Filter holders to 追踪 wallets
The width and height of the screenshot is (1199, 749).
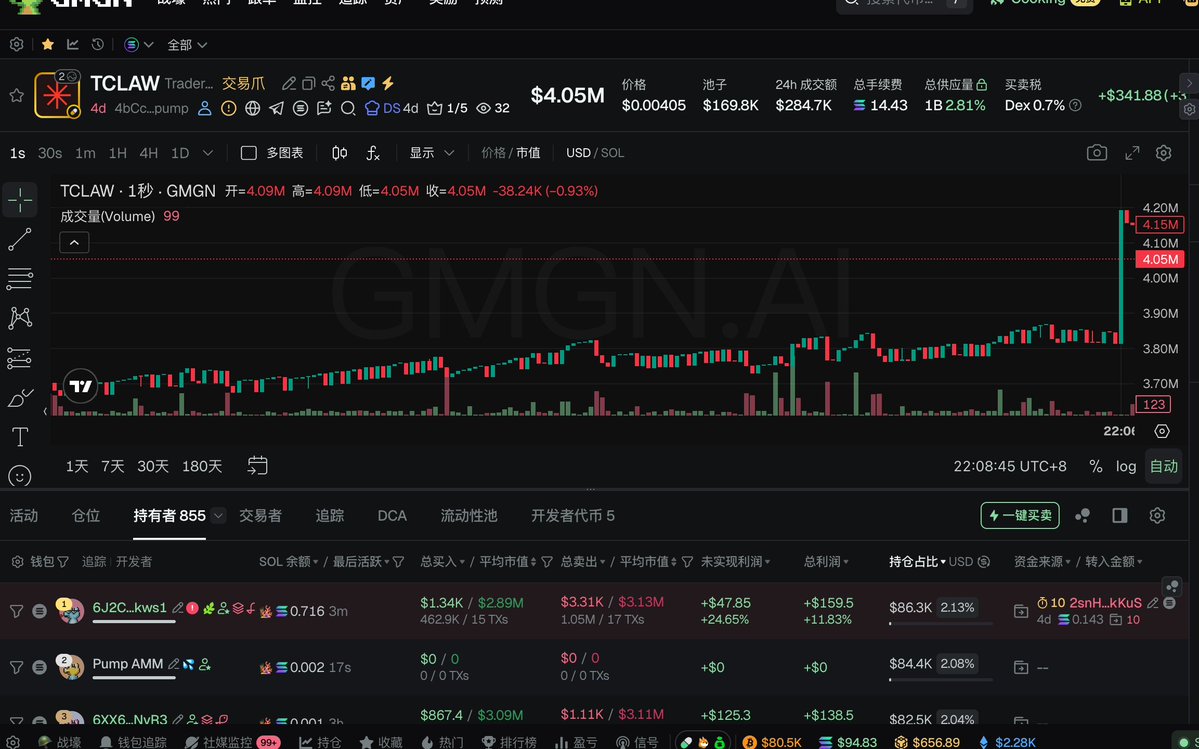click(x=93, y=562)
